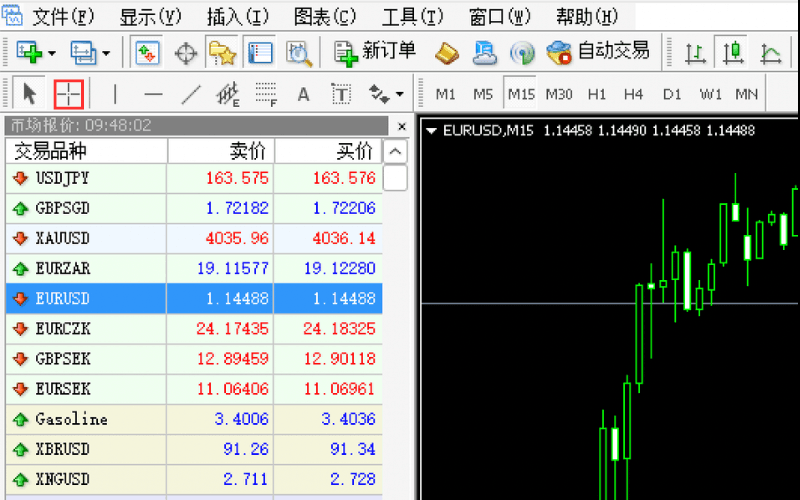The width and height of the screenshot is (800, 500).
Task: Click the profiles icon
Action: (83, 52)
